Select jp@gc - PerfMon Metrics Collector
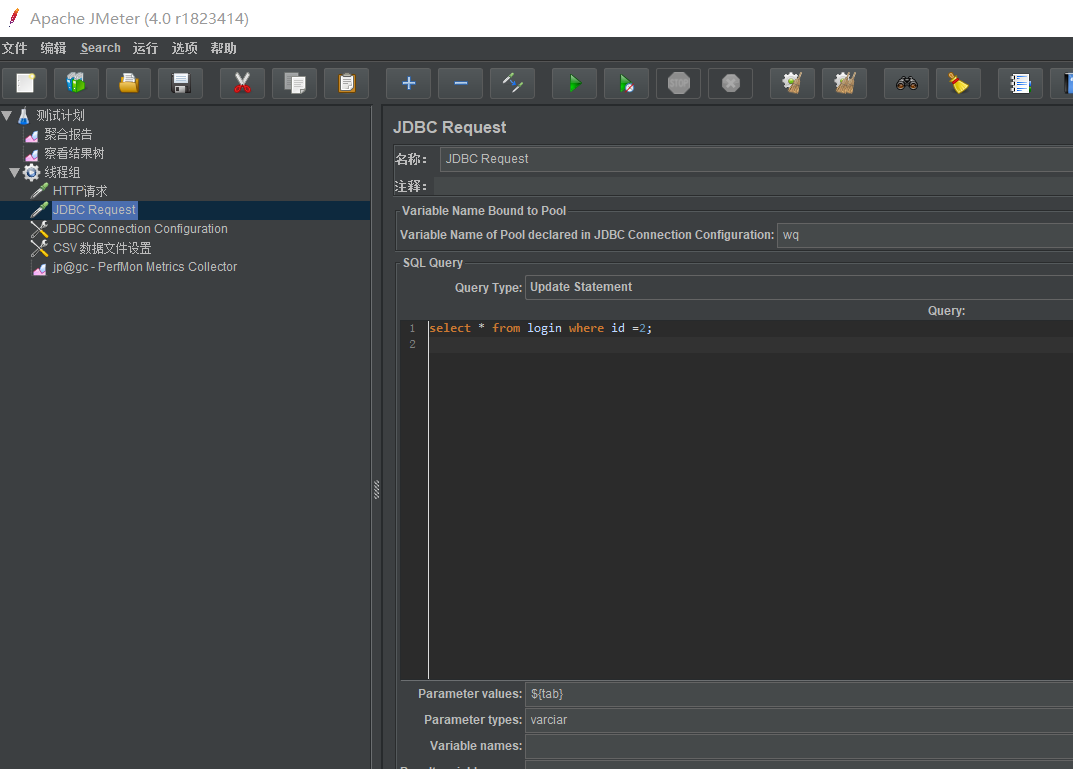 tap(145, 267)
